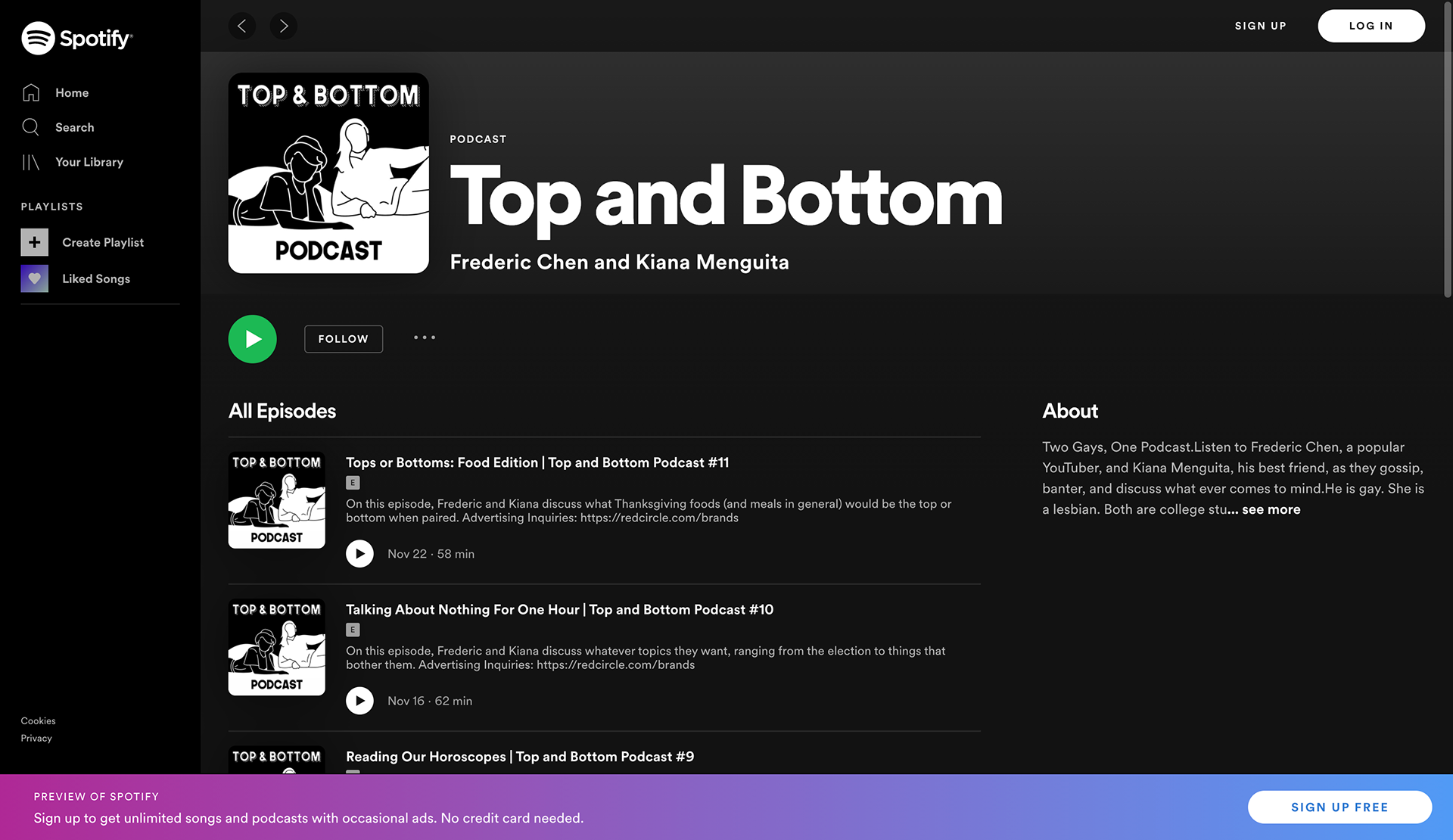Image resolution: width=1453 pixels, height=840 pixels.
Task: Open 'Reading Our Horoscopes' episode title
Action: (520, 757)
